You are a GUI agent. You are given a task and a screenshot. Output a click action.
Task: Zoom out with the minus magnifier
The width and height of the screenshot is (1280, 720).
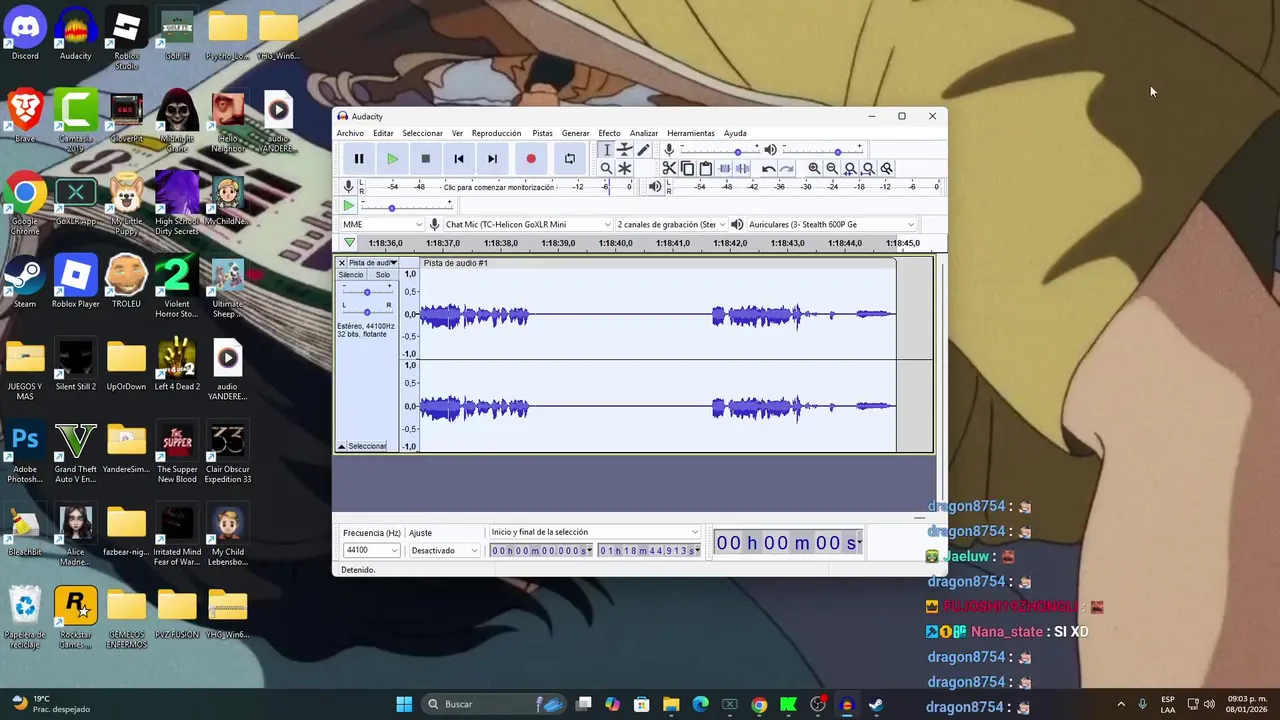pyautogui.click(x=832, y=168)
